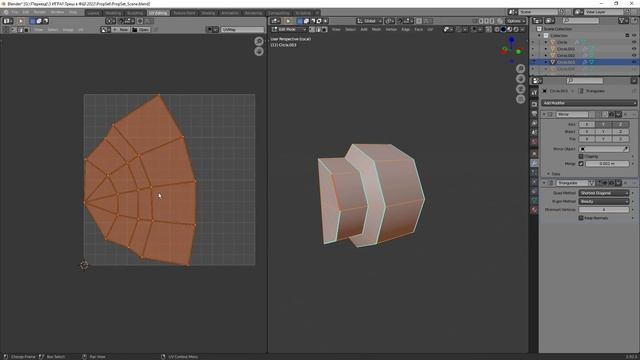Hide Circle.002 with its eye icon
This screenshot has width=640, height=360.
(634, 55)
